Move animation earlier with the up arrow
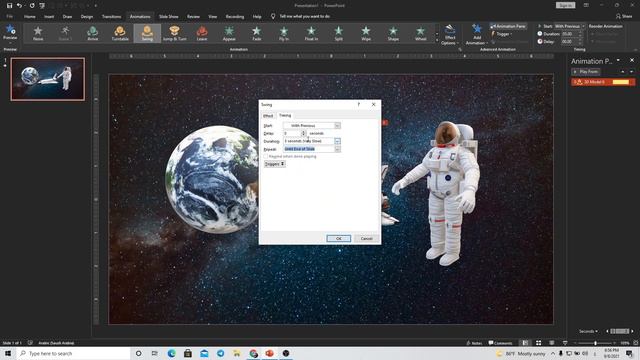Screen dimensions: 640x360 [x=622, y=72]
